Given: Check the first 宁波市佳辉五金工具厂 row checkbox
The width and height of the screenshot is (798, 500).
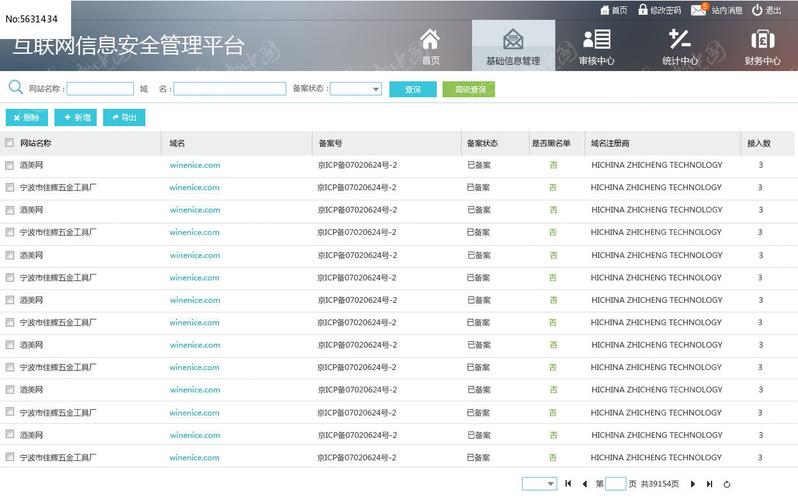Looking at the screenshot, I should click(9, 187).
